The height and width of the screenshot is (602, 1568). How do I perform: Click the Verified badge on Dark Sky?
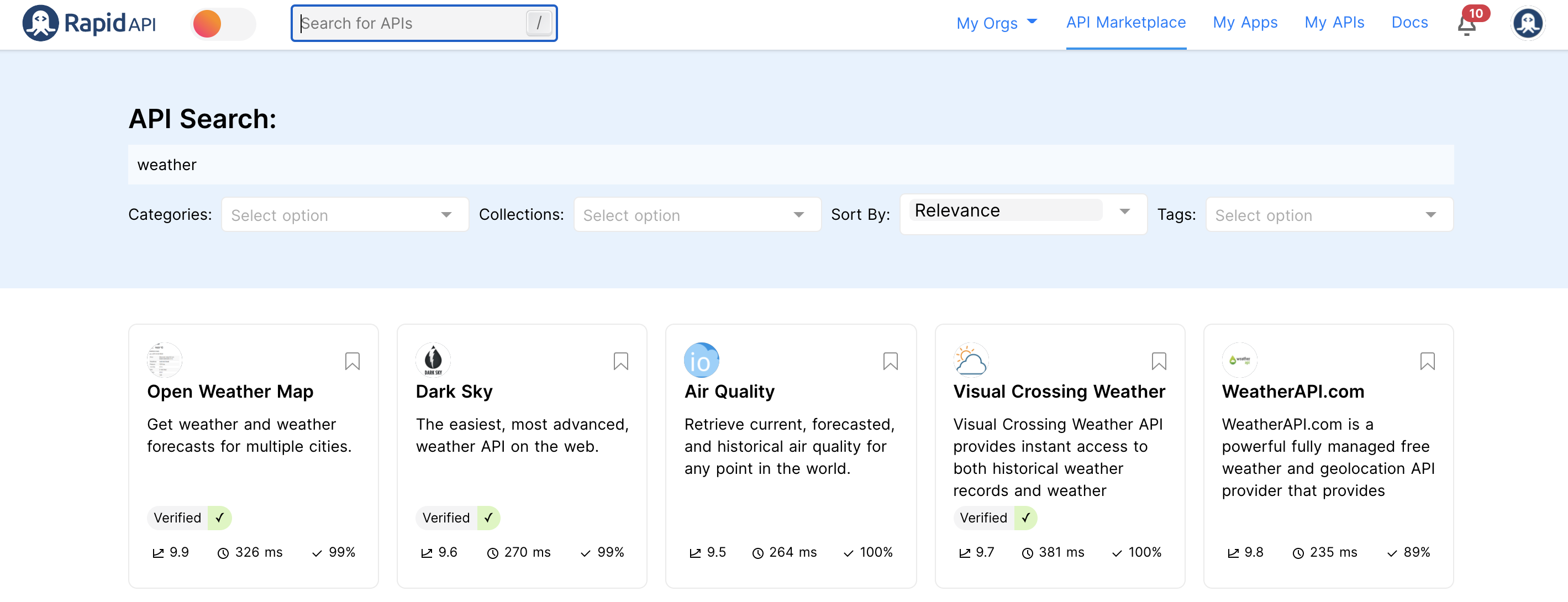(x=457, y=518)
